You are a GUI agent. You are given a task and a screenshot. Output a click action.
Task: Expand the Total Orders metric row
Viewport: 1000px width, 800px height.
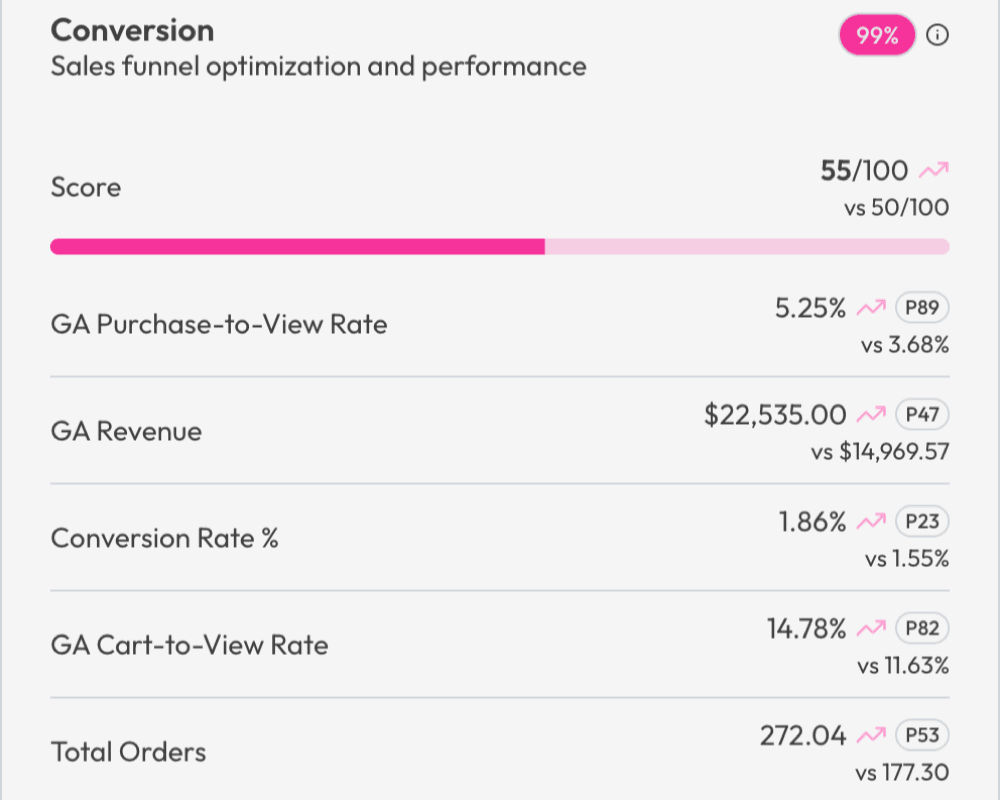128,751
